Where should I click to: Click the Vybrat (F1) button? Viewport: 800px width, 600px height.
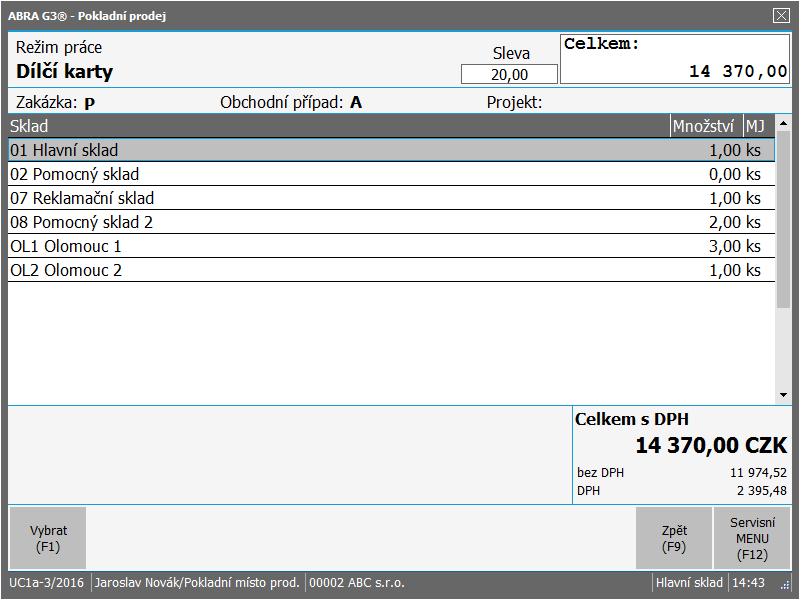coord(47,538)
